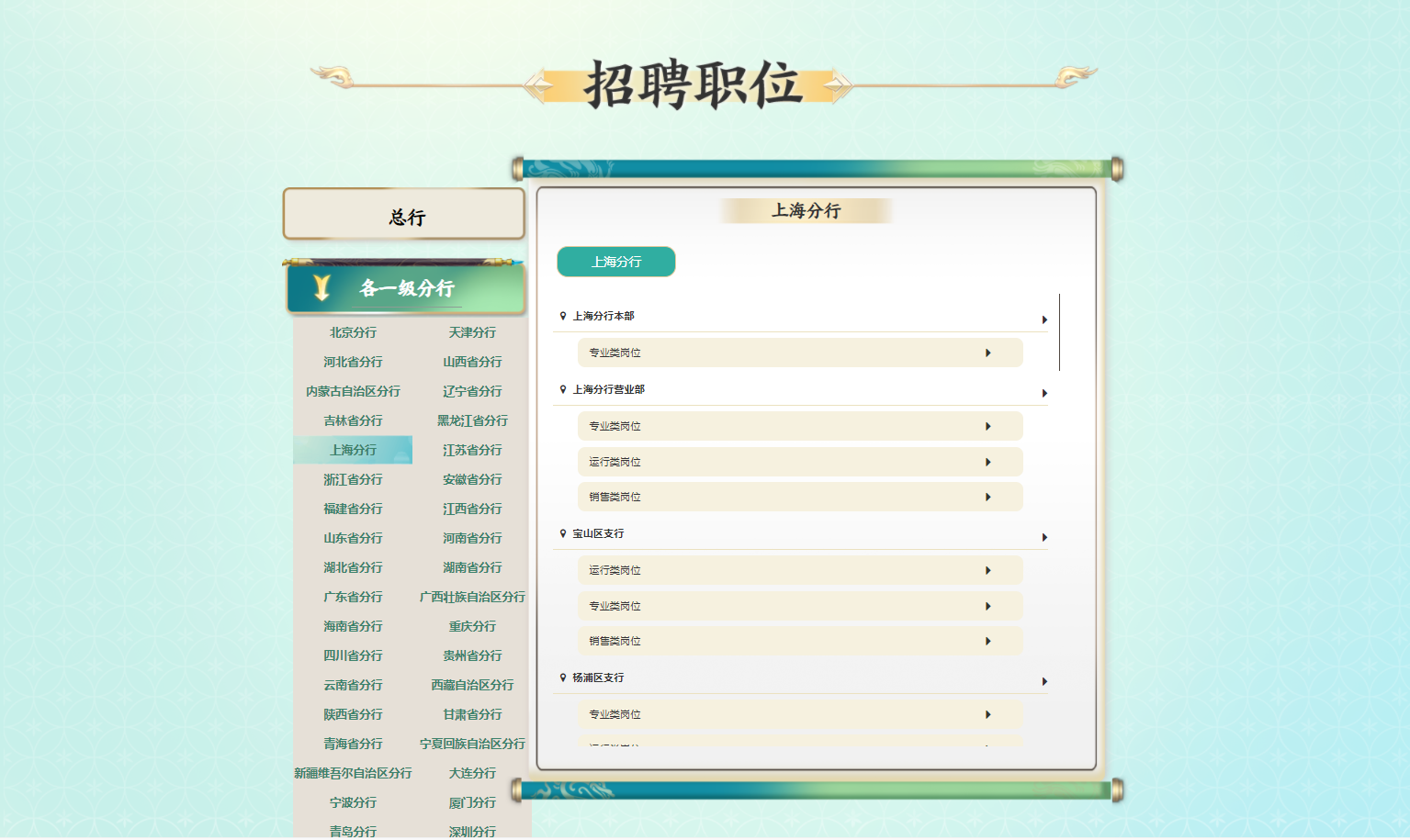Select 北京分行 in branch list
Viewport: 1410px width, 840px height.
(x=353, y=332)
